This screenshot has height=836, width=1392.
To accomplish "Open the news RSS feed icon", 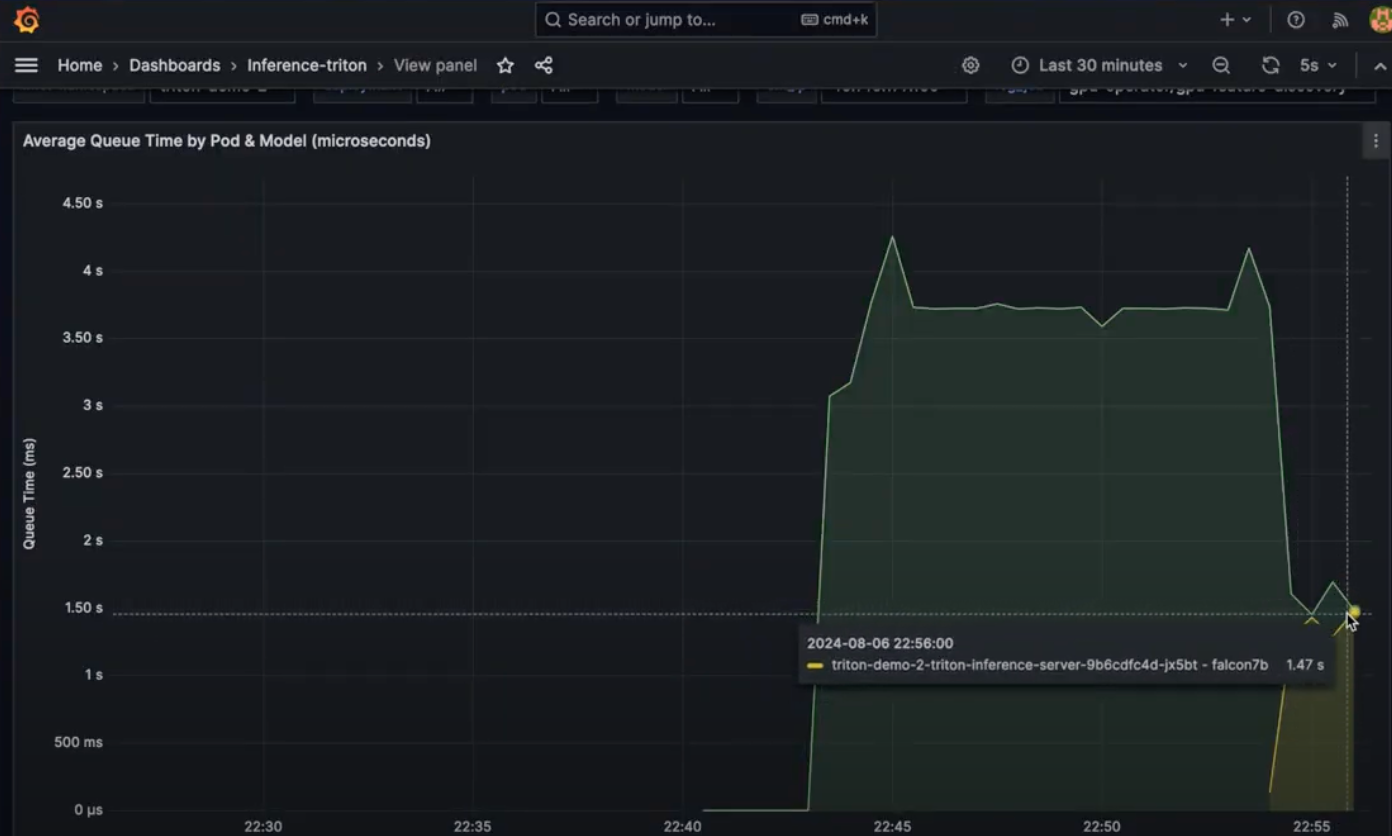I will 1340,20.
